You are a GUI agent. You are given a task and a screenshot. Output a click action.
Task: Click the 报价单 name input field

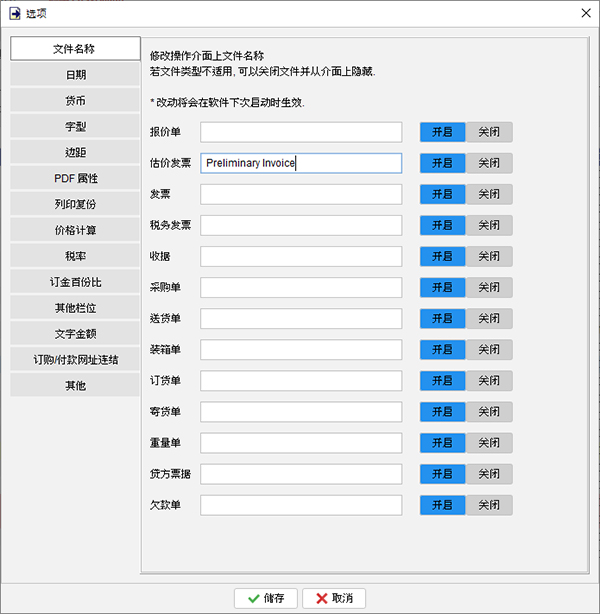click(301, 132)
